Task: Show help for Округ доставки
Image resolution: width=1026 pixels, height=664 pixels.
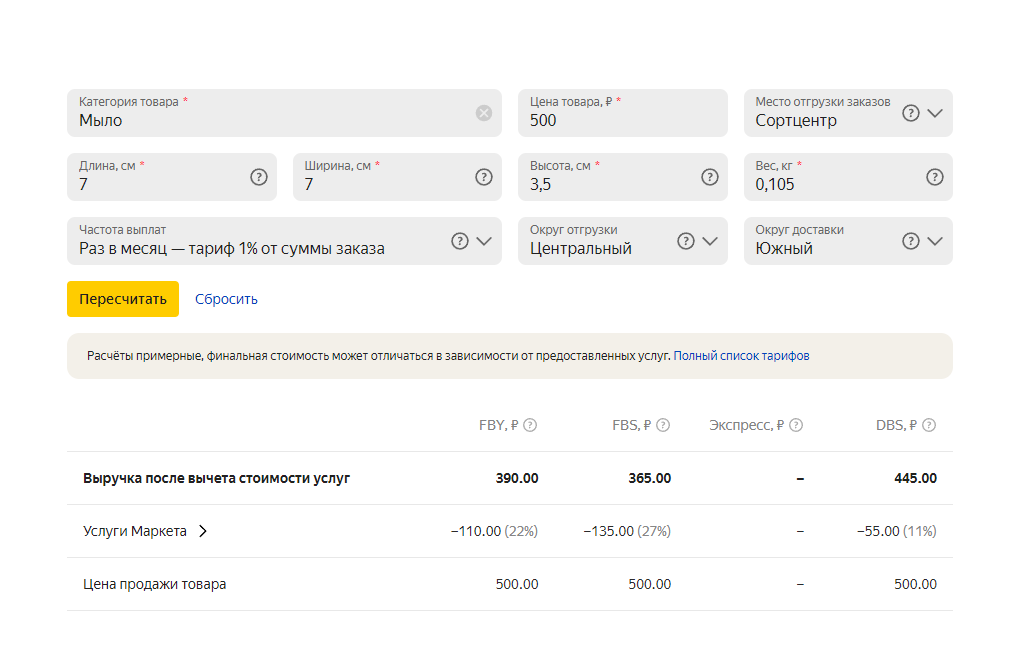Action: [910, 241]
